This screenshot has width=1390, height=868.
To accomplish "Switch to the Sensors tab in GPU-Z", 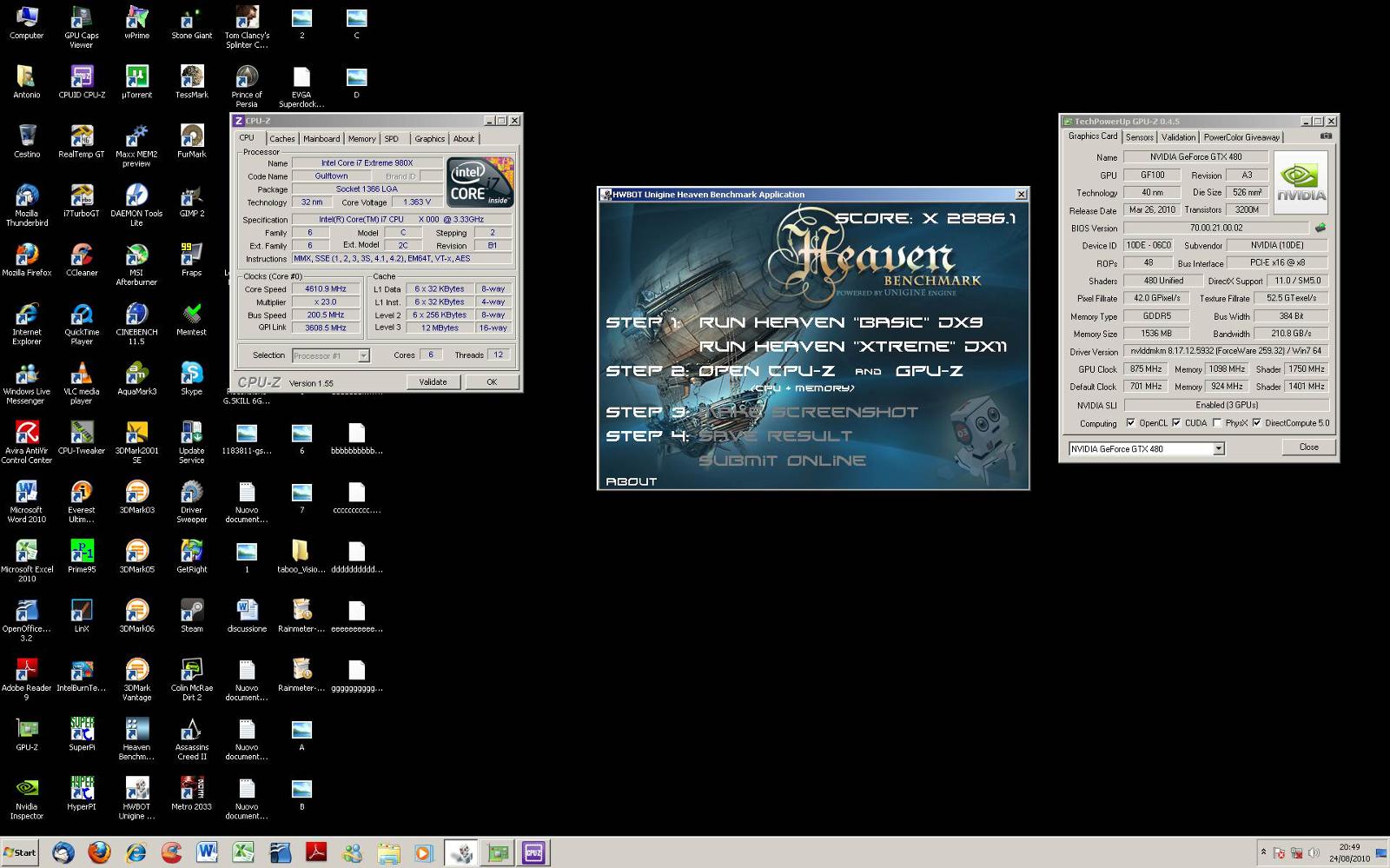I will pos(1139,137).
